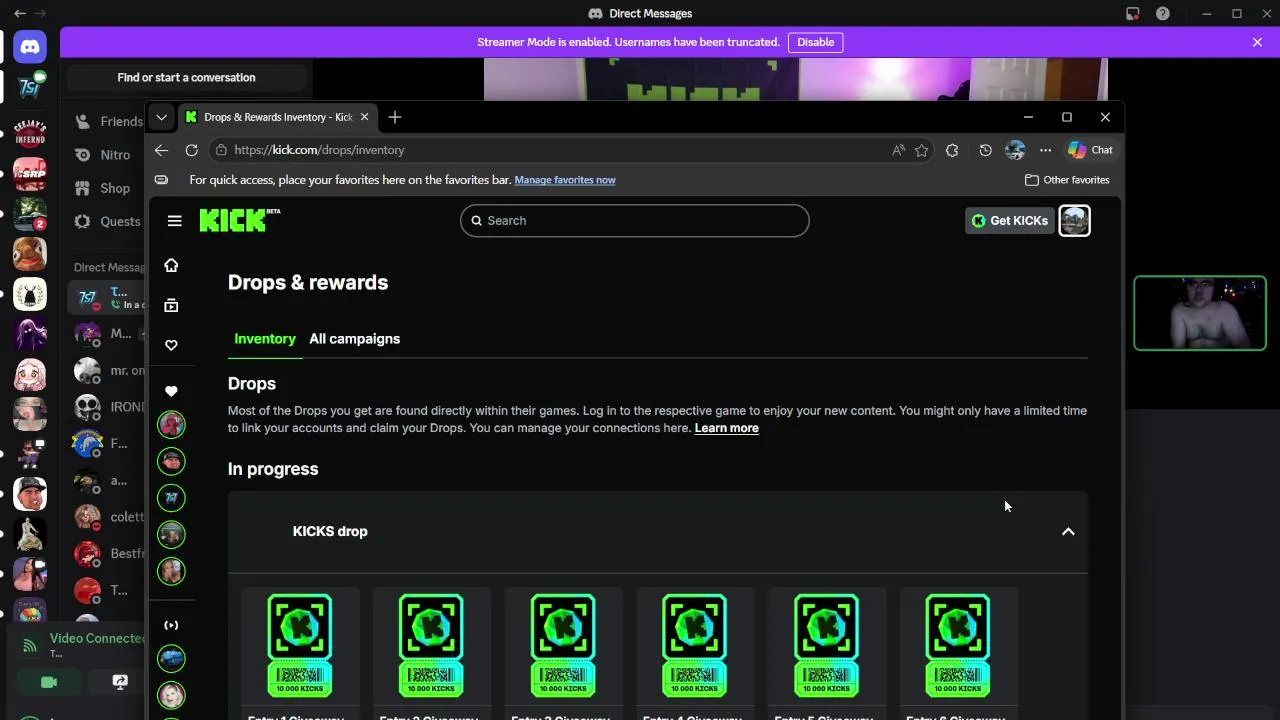Open the mr. on direct message
The image size is (1280, 720).
(108, 370)
